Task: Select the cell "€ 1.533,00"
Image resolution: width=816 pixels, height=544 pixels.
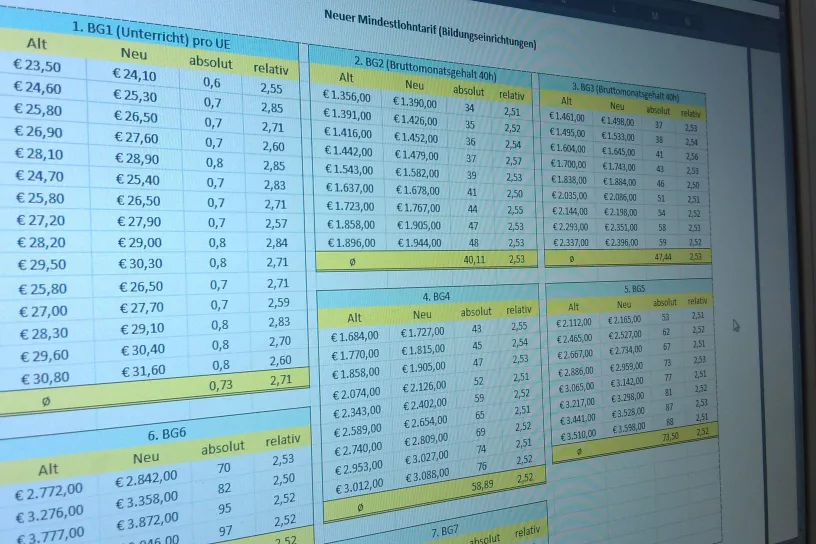Action: (618, 137)
